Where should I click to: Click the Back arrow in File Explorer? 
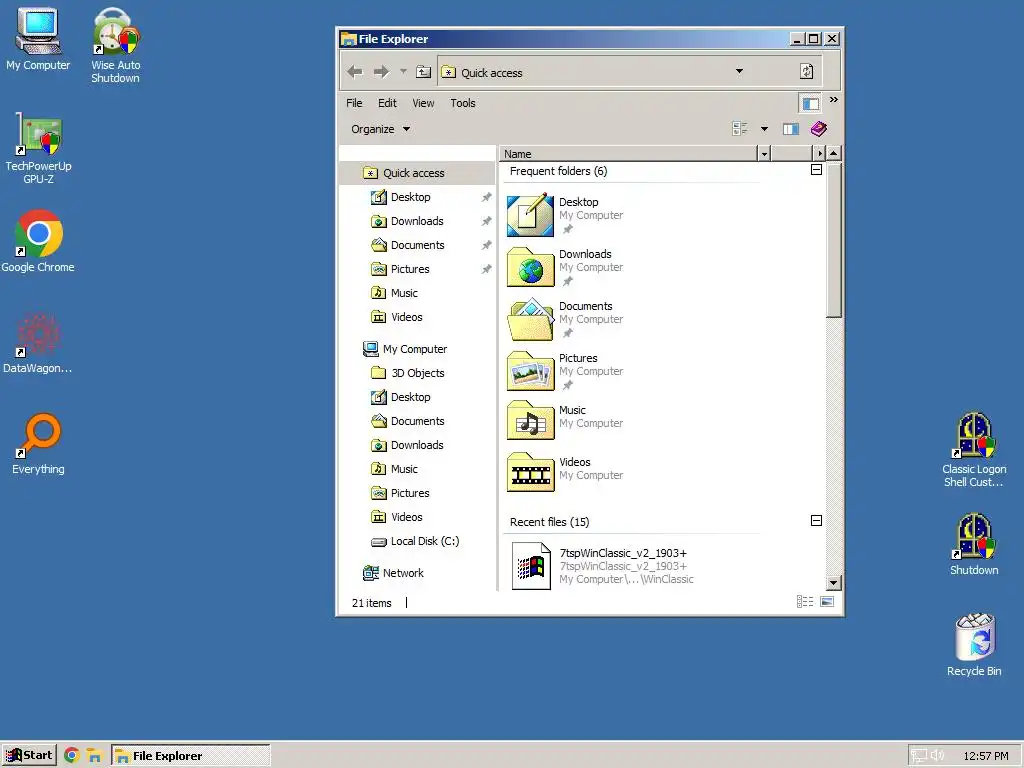[355, 72]
